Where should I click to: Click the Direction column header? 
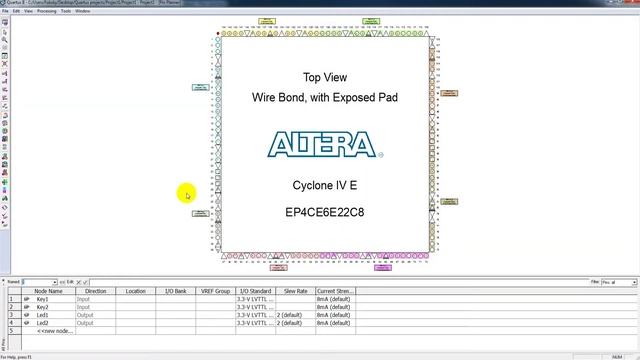coord(96,291)
